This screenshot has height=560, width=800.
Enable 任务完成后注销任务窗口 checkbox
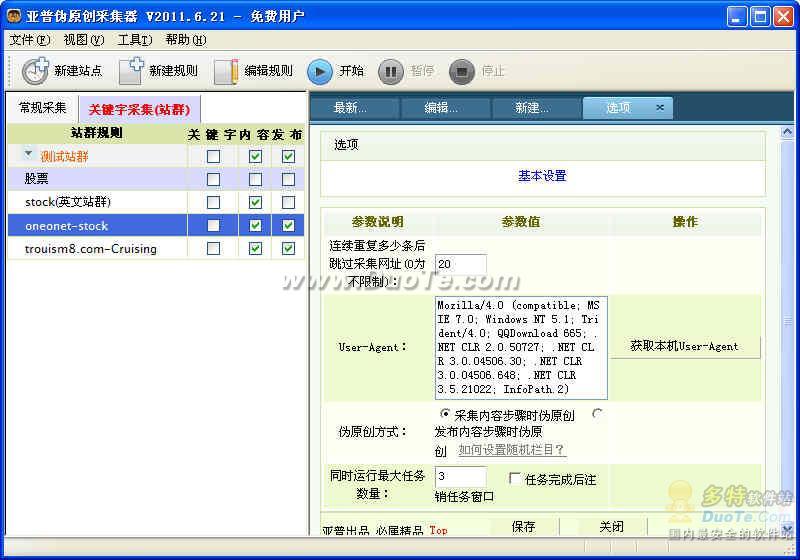click(515, 479)
